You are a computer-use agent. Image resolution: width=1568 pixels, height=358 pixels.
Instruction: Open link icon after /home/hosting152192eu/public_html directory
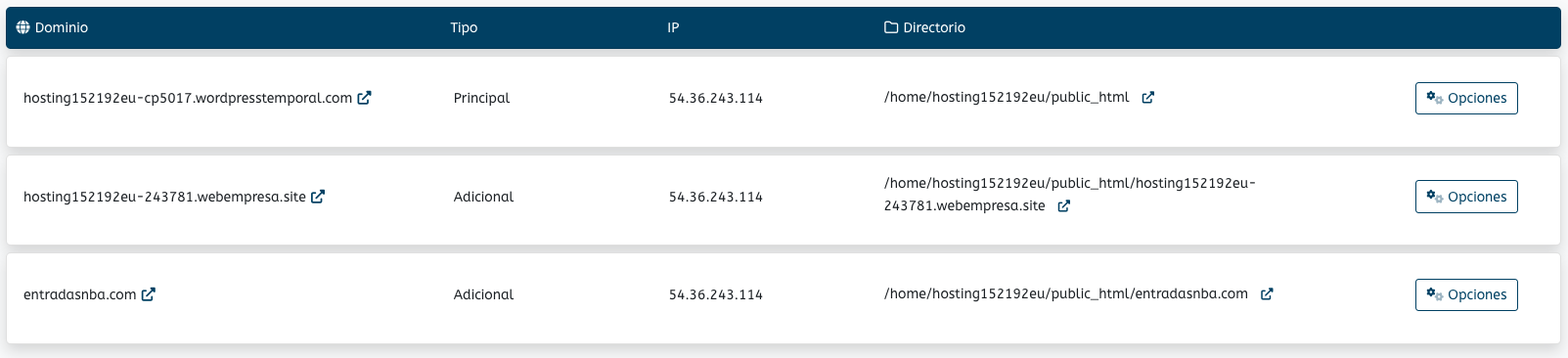(x=1148, y=98)
